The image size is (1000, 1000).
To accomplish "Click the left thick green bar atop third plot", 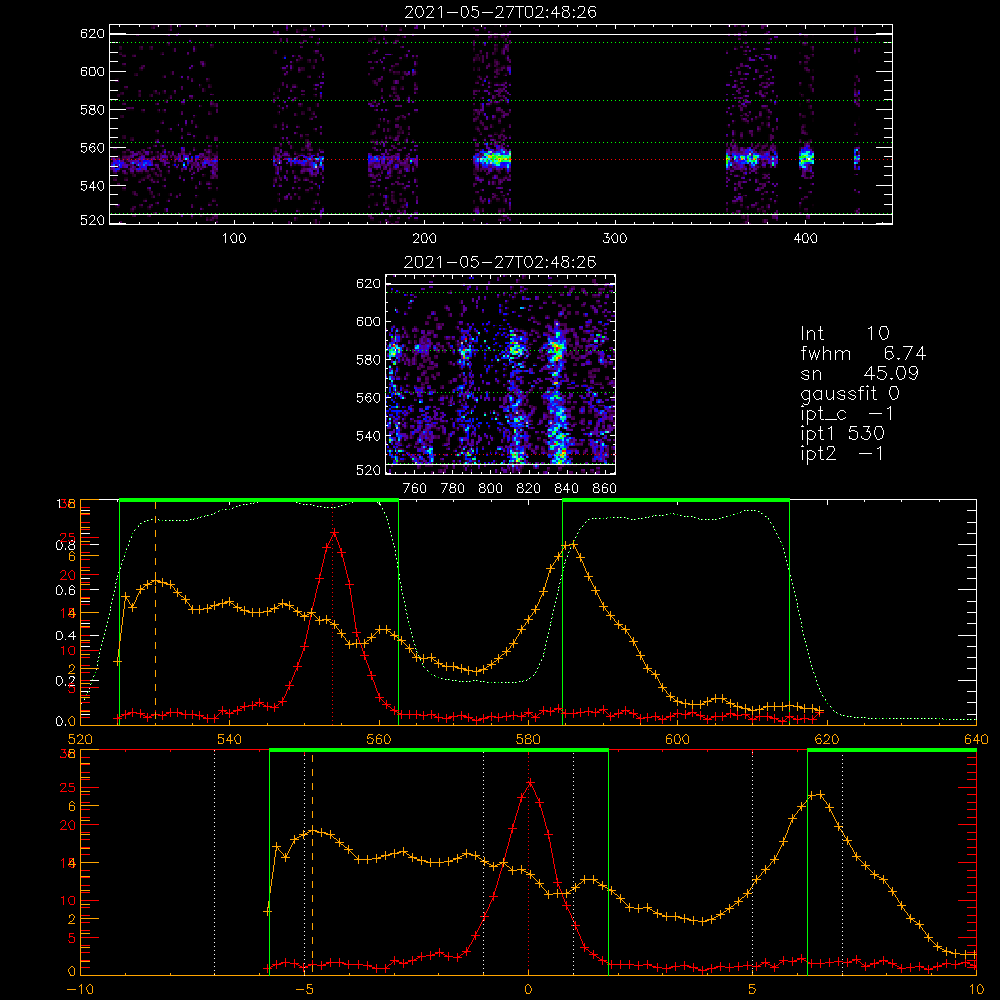I will click(259, 500).
